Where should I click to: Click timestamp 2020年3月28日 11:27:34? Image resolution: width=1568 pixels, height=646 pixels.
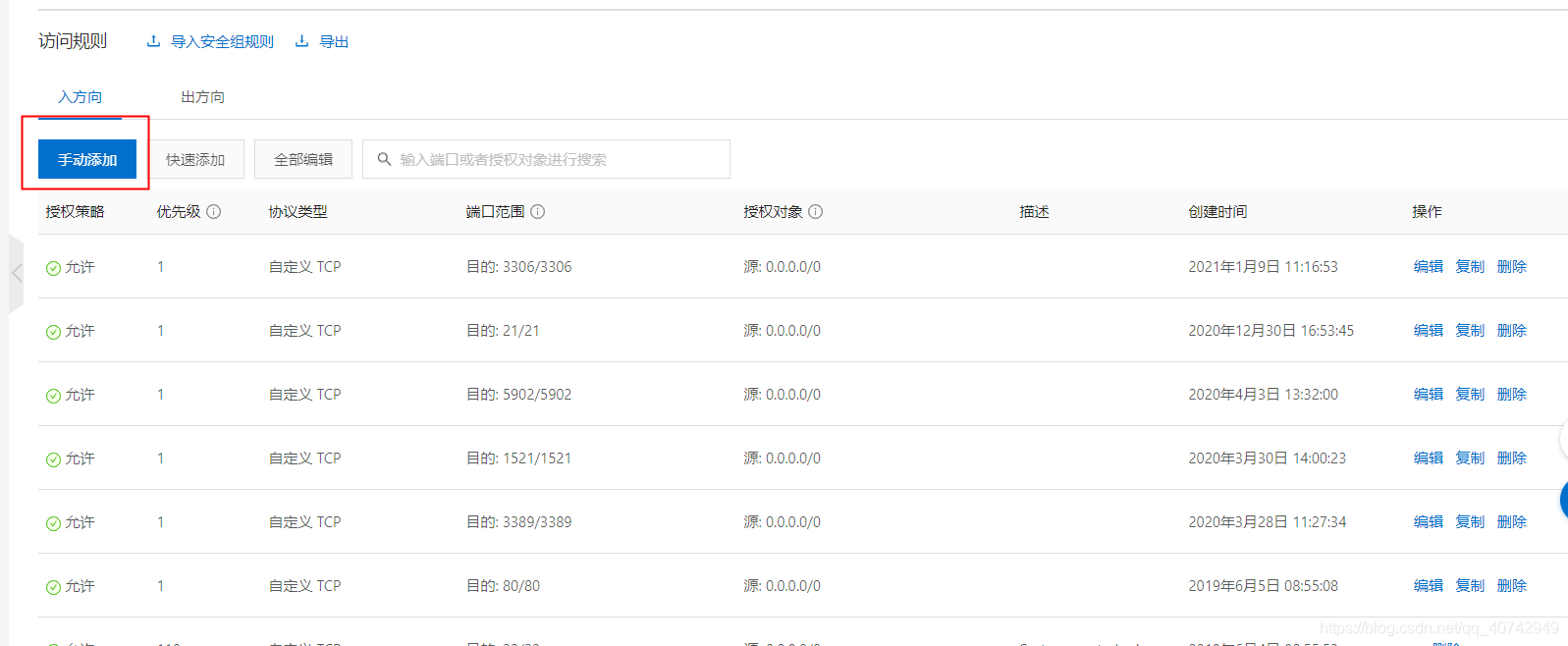[x=1267, y=521]
